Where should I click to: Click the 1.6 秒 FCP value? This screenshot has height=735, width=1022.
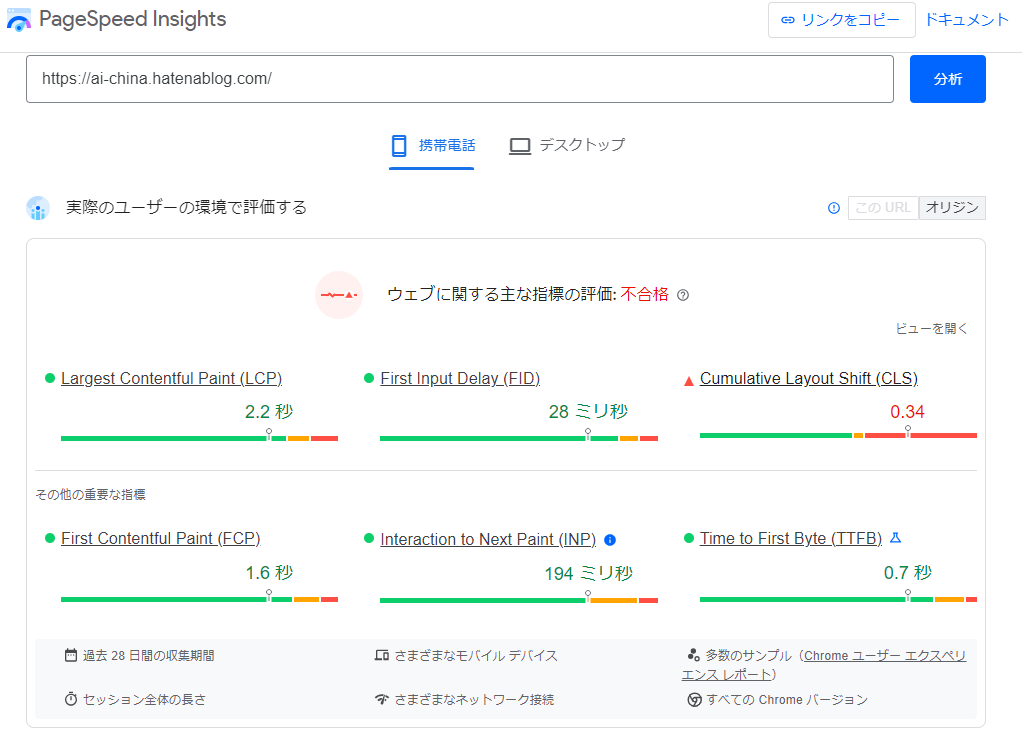point(269,573)
